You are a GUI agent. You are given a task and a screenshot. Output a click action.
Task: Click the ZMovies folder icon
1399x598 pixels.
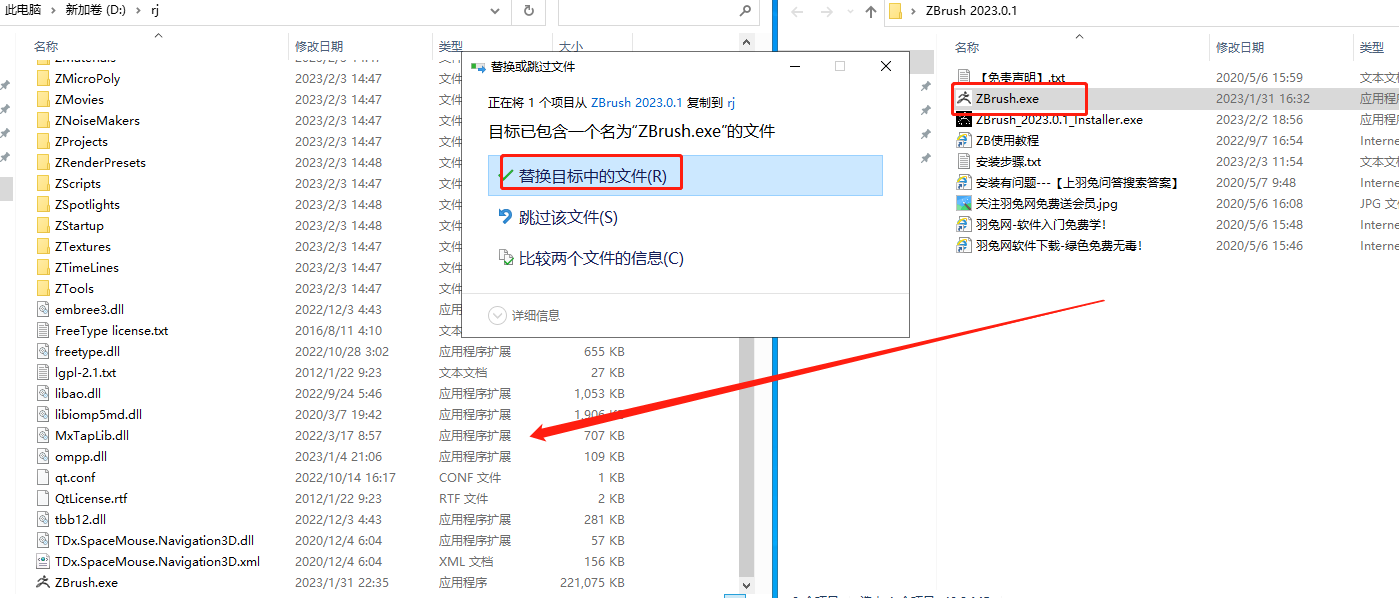(43, 99)
